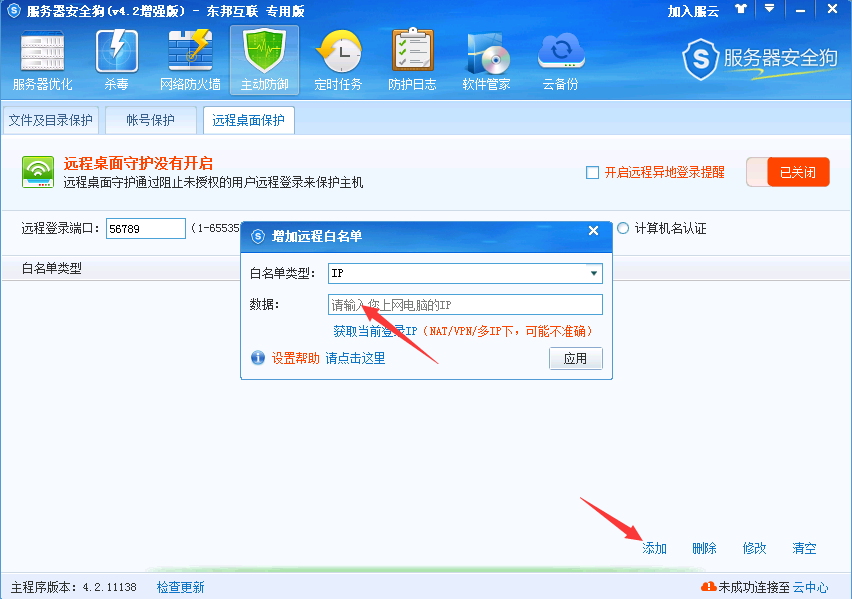Click the green remote desktop guard icon
Image resolution: width=852 pixels, height=599 pixels.
(x=37, y=172)
